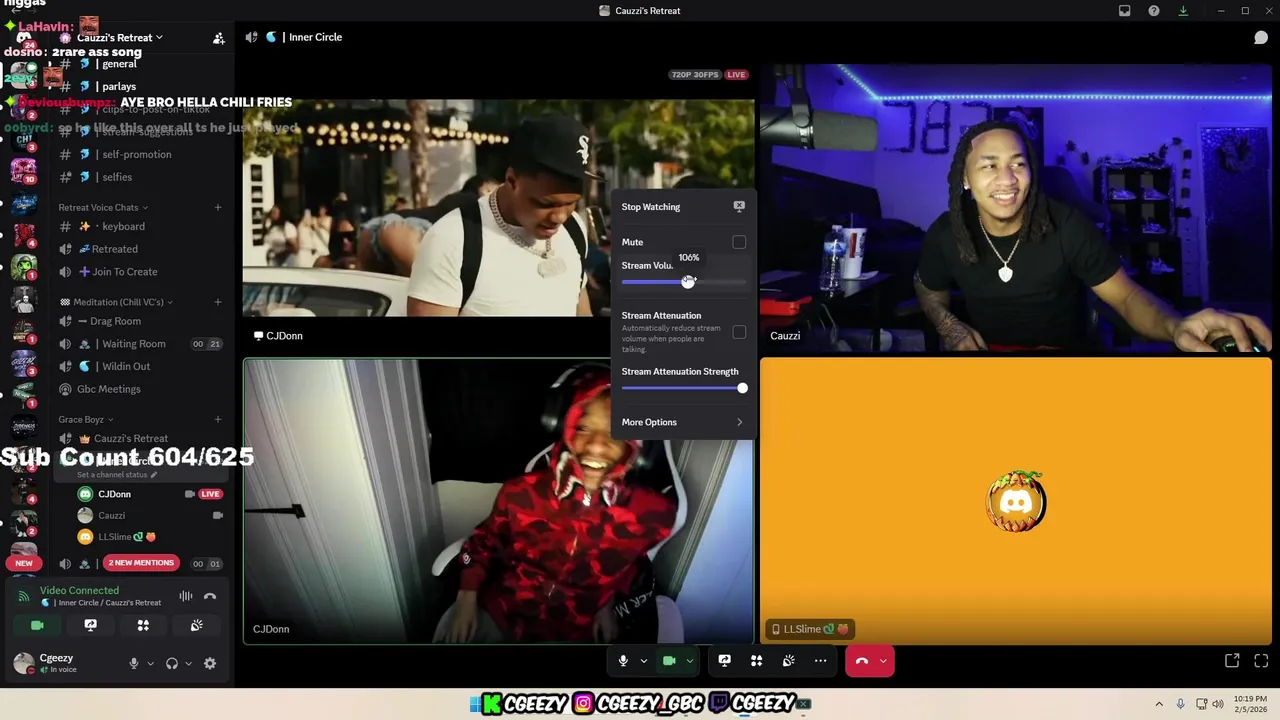Show the voice channel chat bubble
The height and width of the screenshot is (720, 1280).
[1261, 37]
